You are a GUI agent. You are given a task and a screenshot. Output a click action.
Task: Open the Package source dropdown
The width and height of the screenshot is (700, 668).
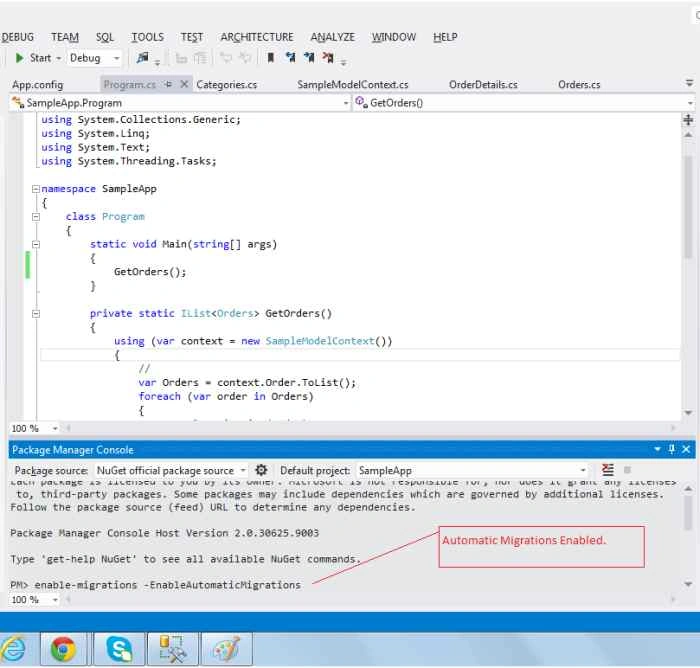(243, 470)
